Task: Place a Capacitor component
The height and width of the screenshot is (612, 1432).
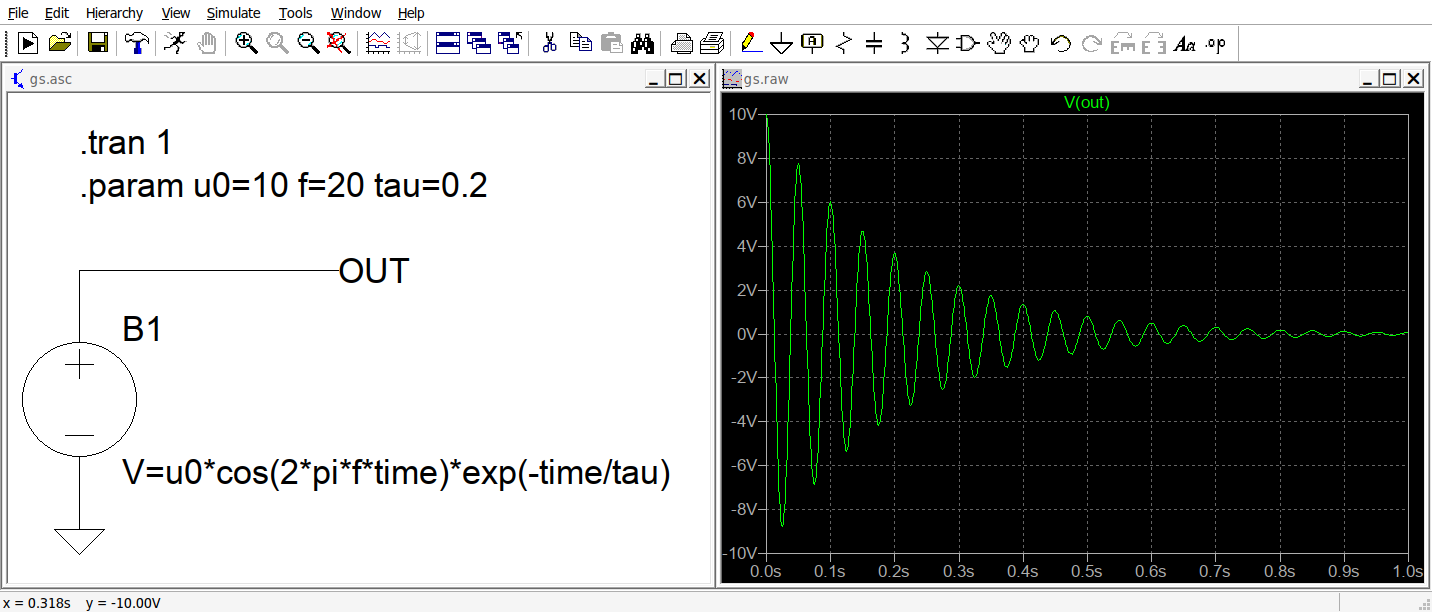Action: point(874,42)
